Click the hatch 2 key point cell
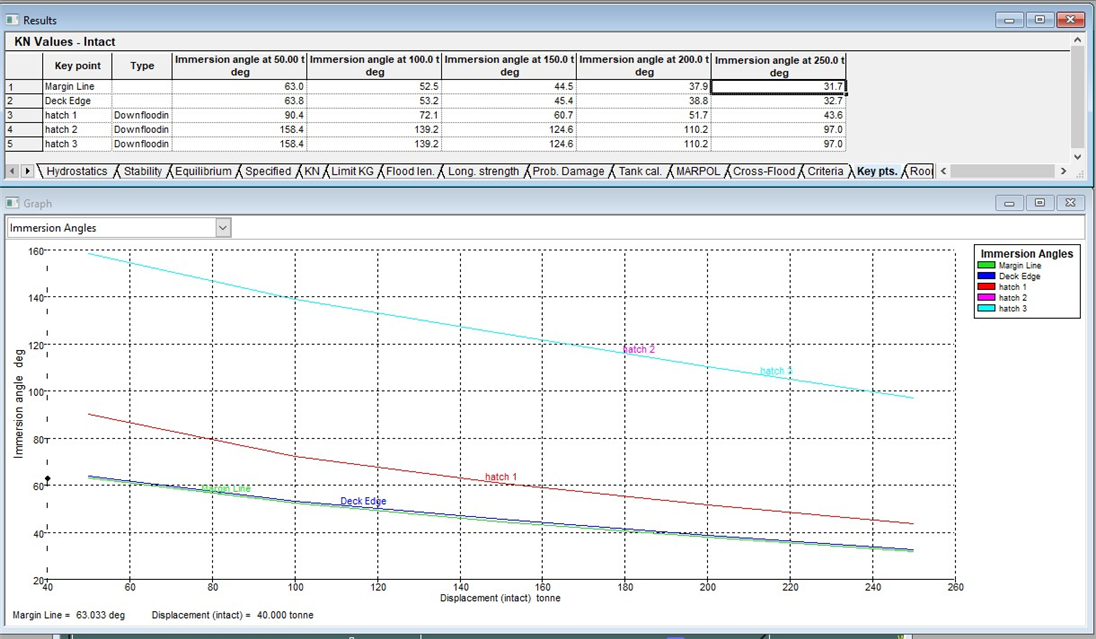The width and height of the screenshot is (1096, 639). 77,129
